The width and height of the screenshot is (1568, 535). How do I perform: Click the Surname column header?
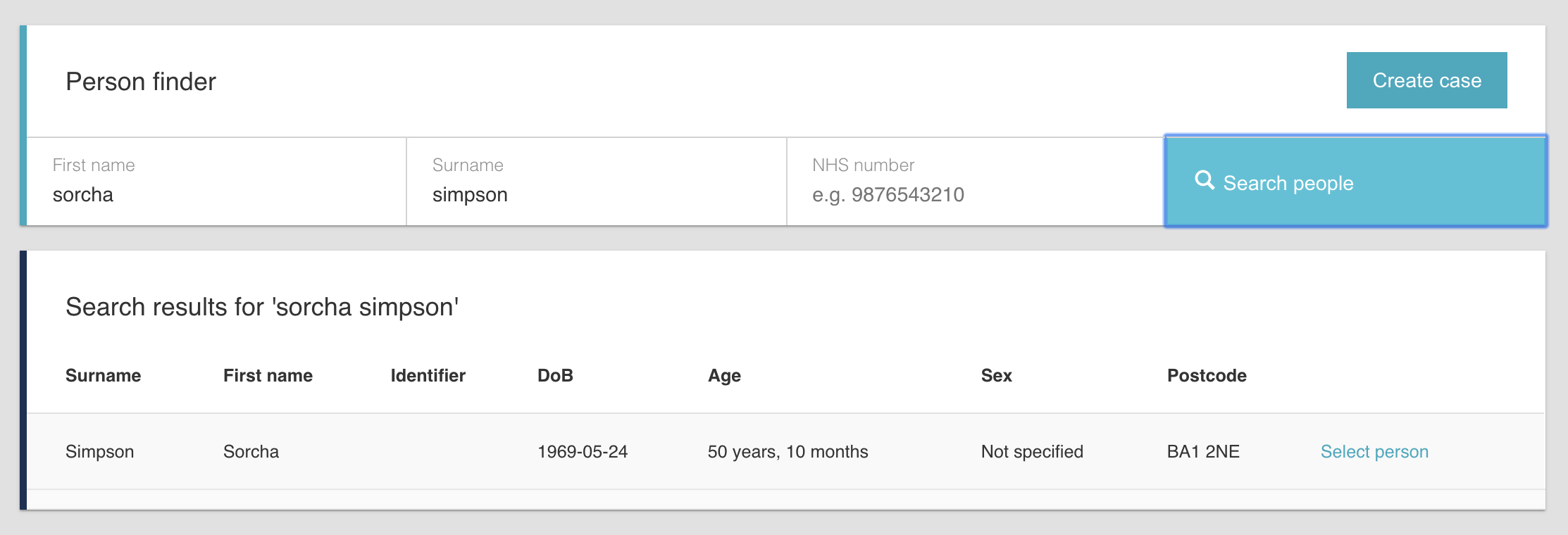tap(103, 376)
